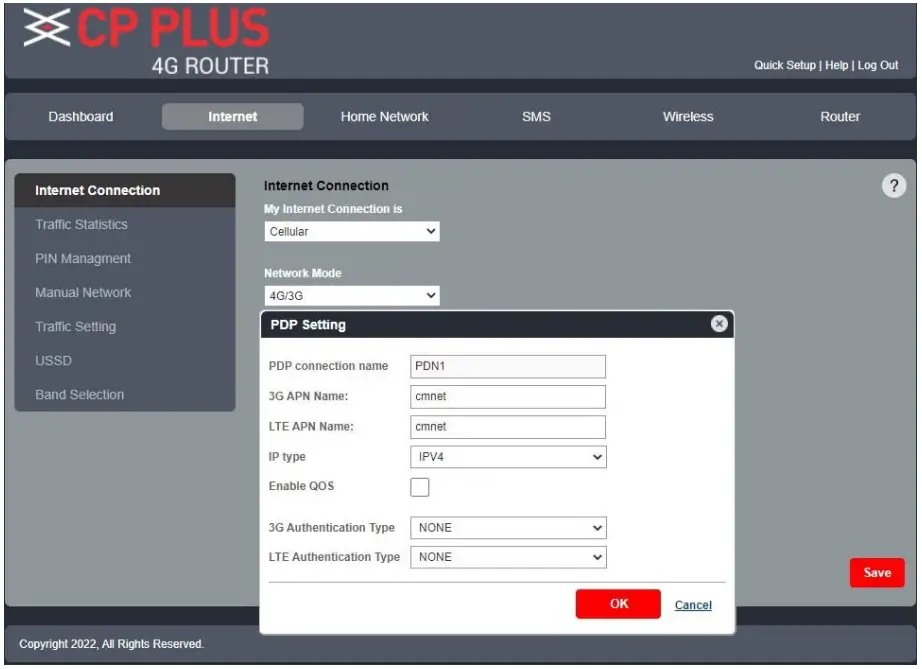
Task: Open the Quick Setup link
Action: (784, 65)
